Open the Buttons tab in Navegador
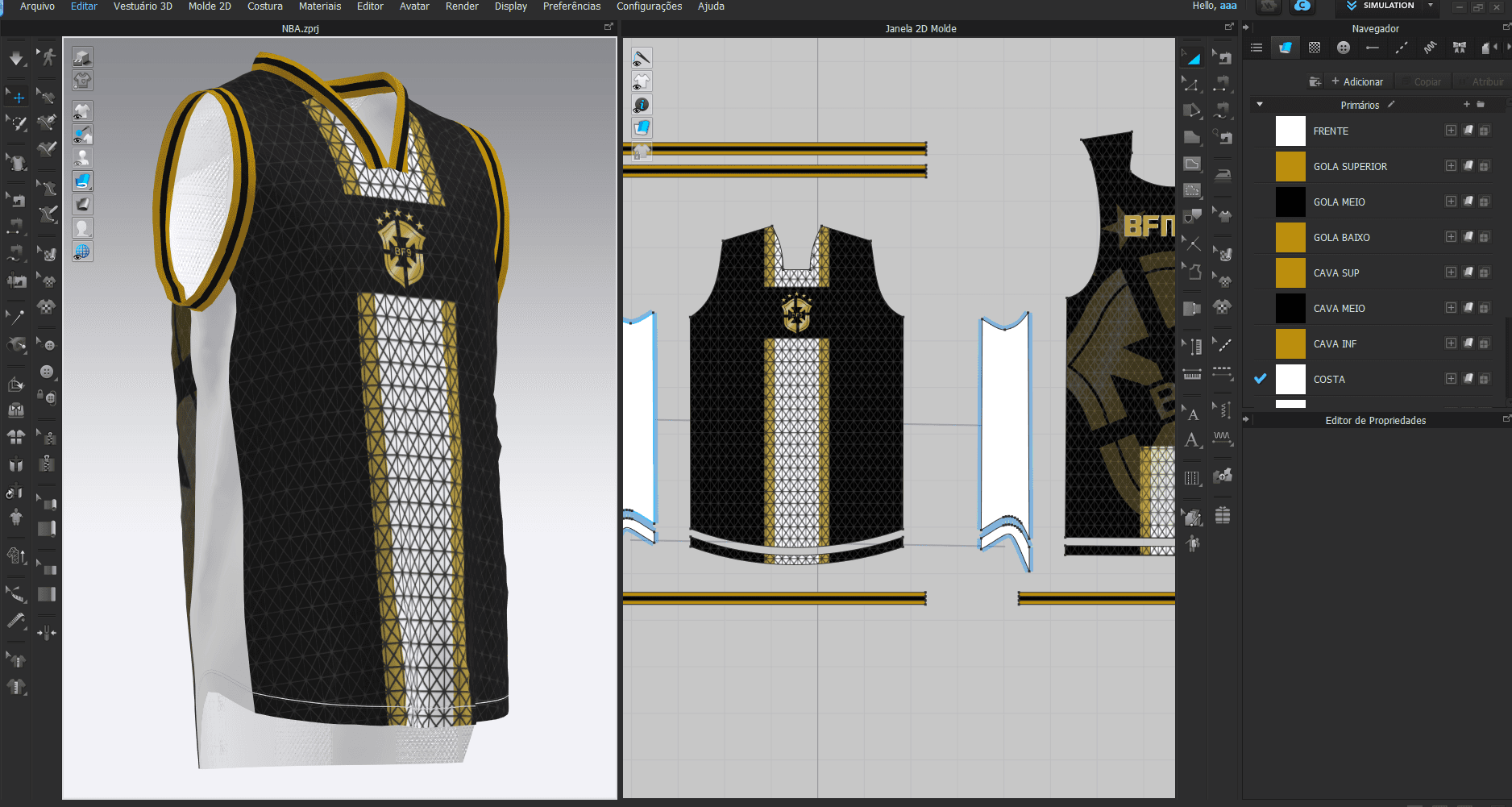 click(x=1343, y=48)
